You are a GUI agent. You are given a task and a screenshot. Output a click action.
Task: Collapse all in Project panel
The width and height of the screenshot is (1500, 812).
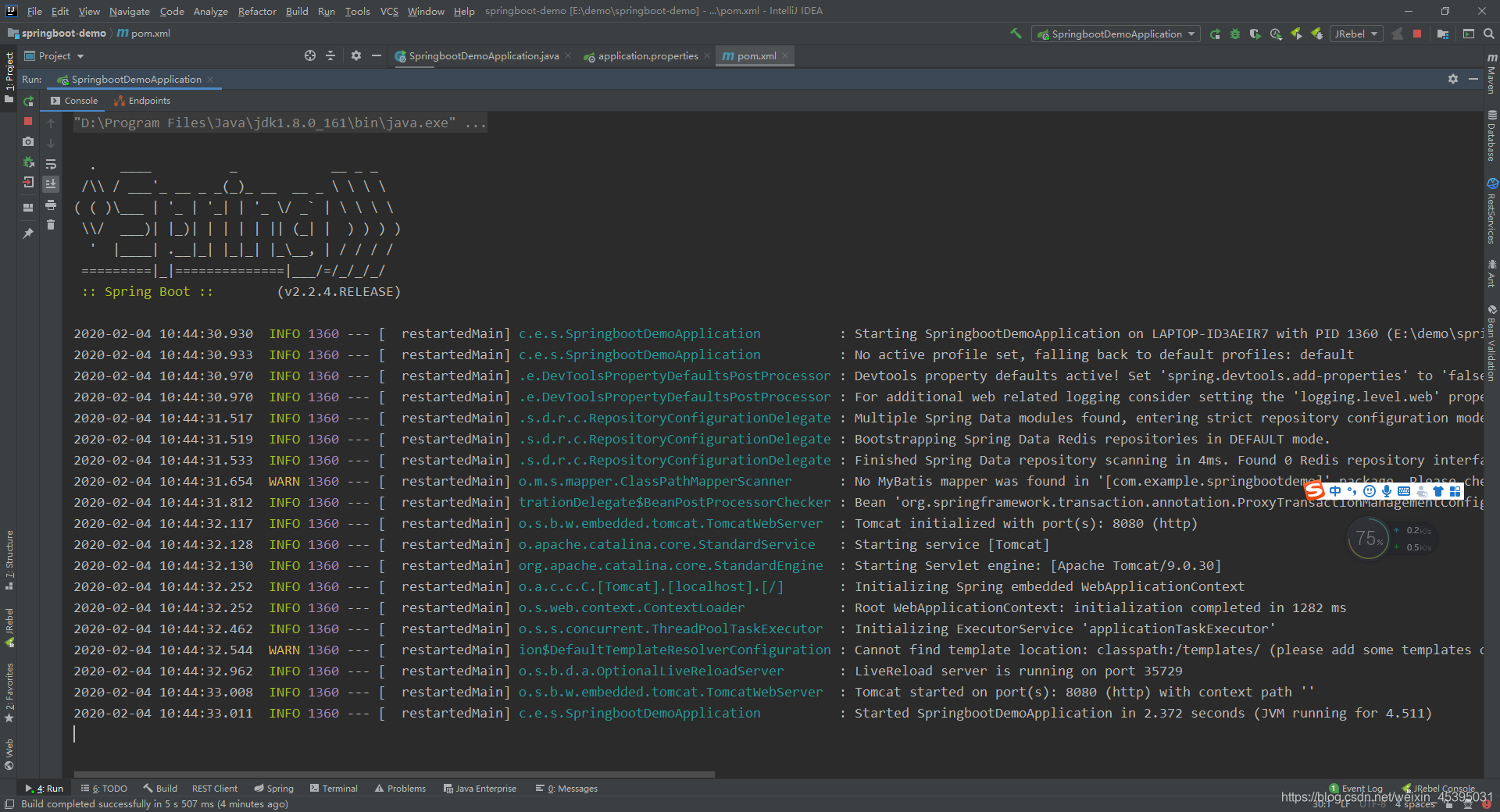click(x=330, y=55)
